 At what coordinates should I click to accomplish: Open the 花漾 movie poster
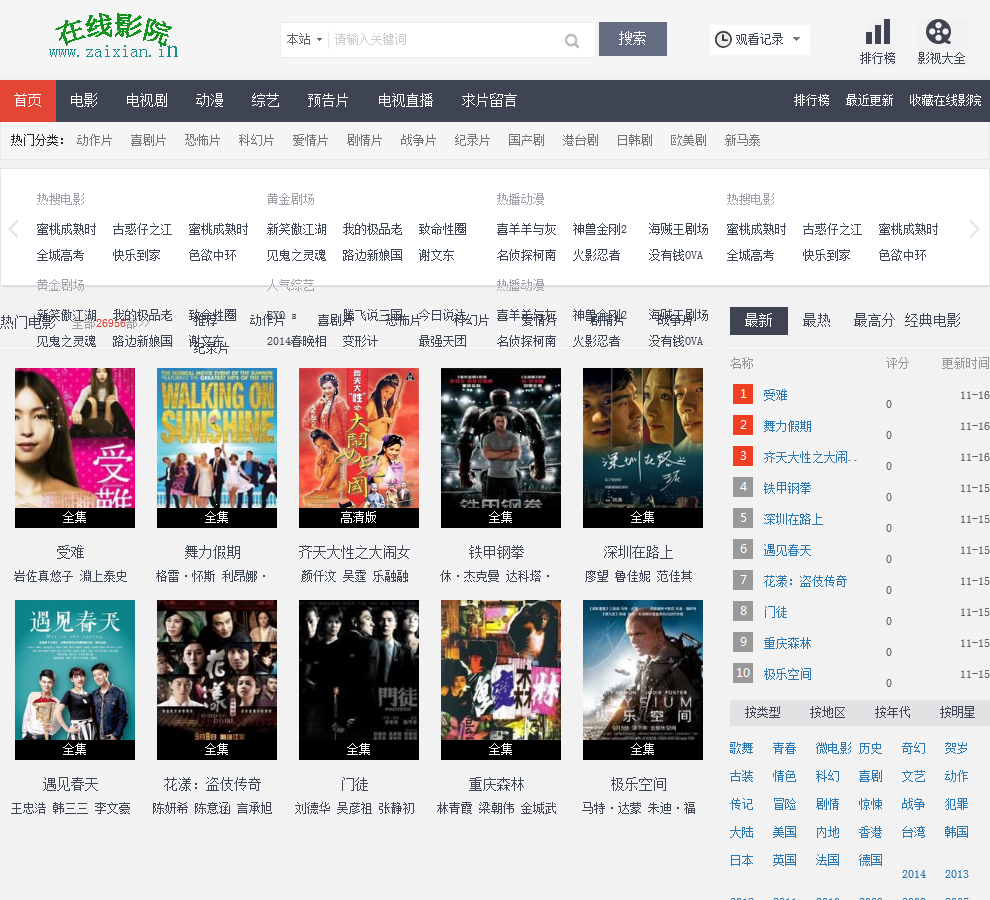(x=217, y=680)
